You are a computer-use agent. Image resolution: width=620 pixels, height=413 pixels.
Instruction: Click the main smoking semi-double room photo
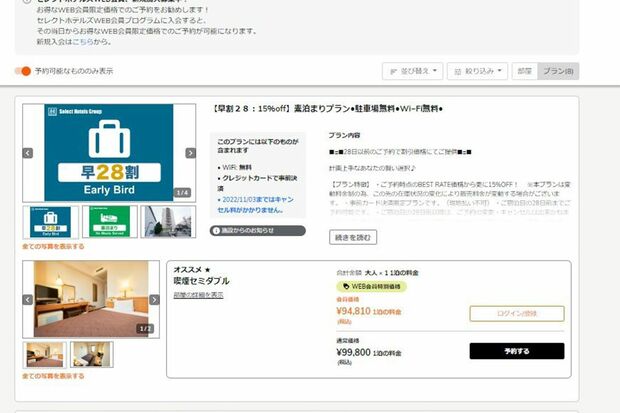pyautogui.click(x=91, y=299)
